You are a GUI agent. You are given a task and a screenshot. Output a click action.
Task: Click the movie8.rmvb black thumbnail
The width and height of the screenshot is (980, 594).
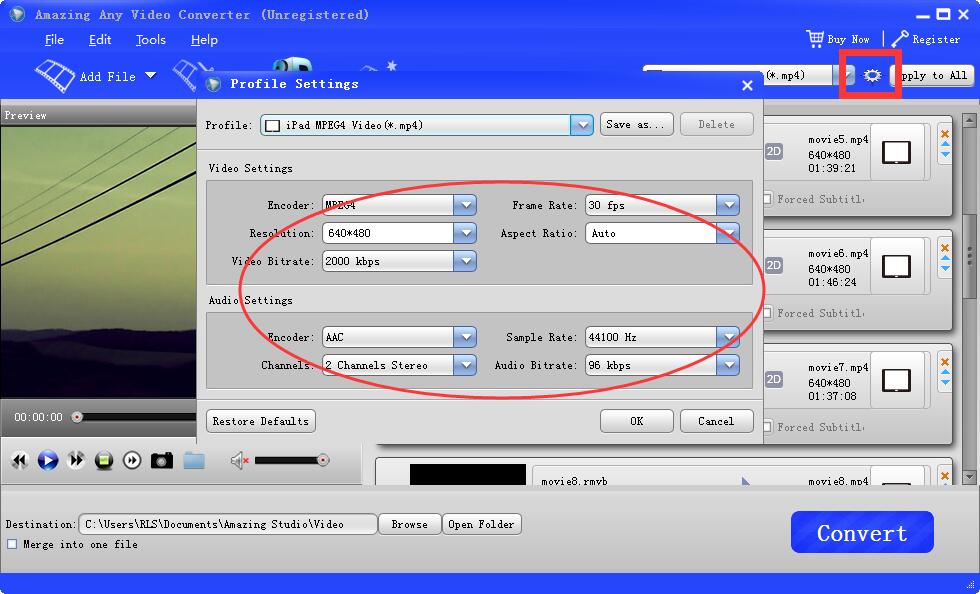468,475
